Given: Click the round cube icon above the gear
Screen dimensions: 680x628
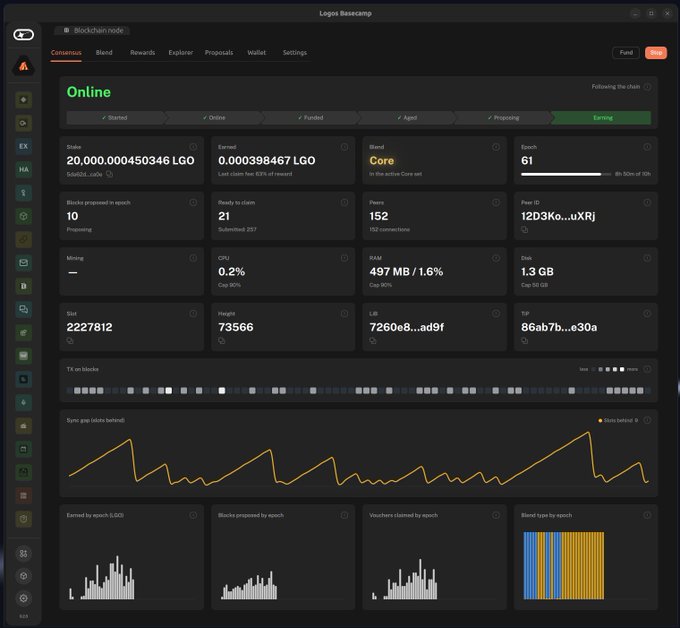Looking at the screenshot, I should pos(23,576).
